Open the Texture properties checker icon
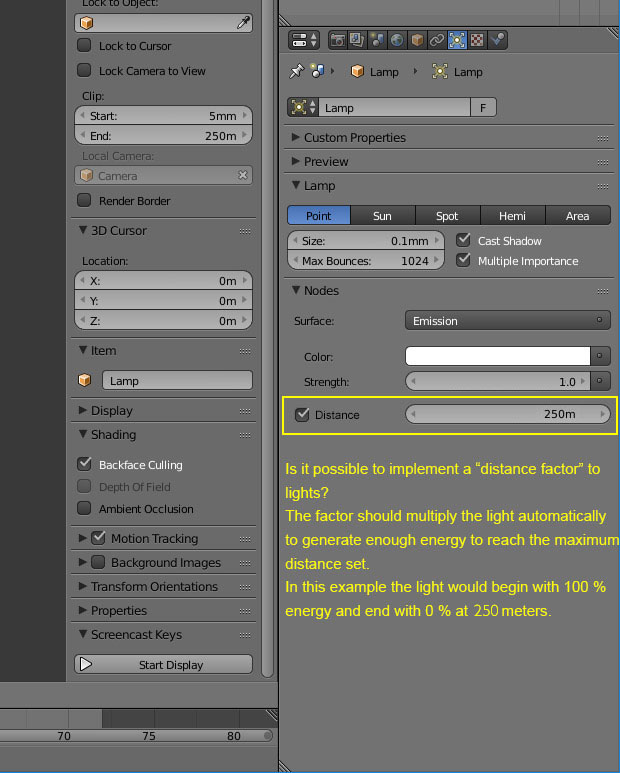The height and width of the screenshot is (773, 620). pos(477,40)
